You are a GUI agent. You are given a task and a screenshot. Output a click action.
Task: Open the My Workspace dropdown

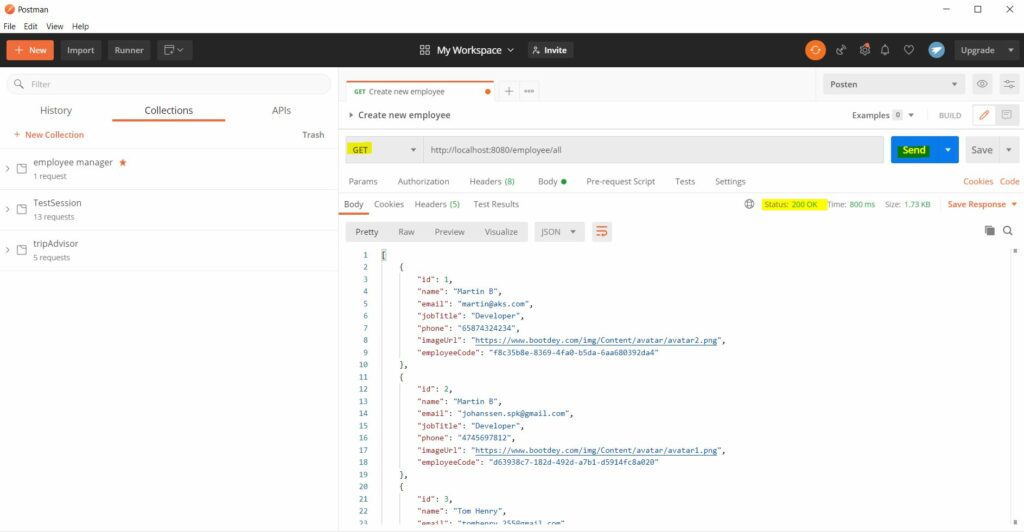point(475,50)
